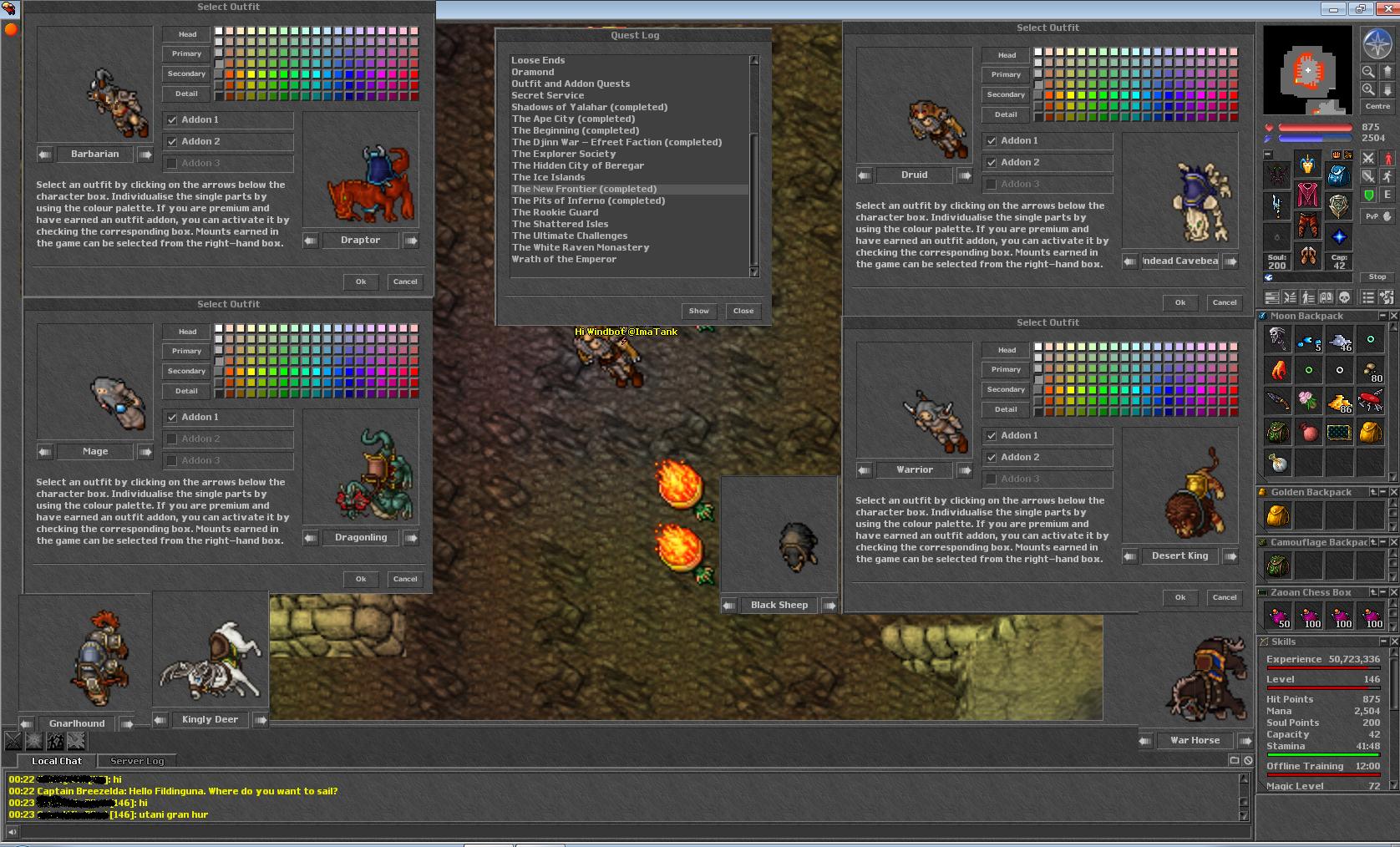Show previous mount before War Horse
Viewport: 1400px width, 847px height.
(x=1146, y=741)
